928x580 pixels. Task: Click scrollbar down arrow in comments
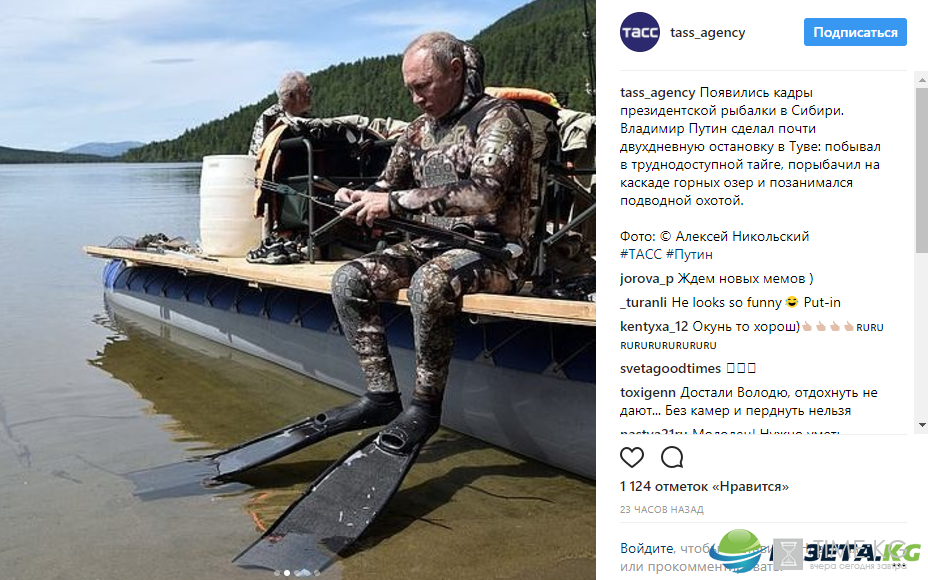(922, 424)
